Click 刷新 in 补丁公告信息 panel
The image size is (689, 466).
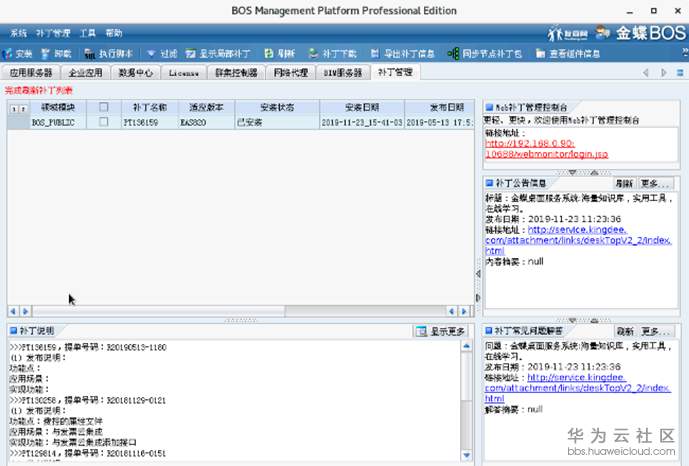[x=624, y=183]
